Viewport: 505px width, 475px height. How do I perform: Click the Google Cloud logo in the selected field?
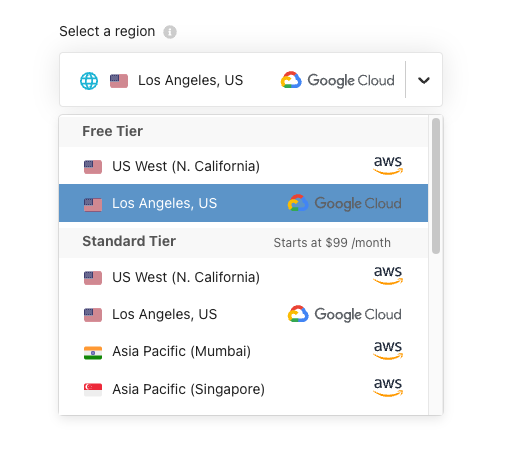coord(338,80)
